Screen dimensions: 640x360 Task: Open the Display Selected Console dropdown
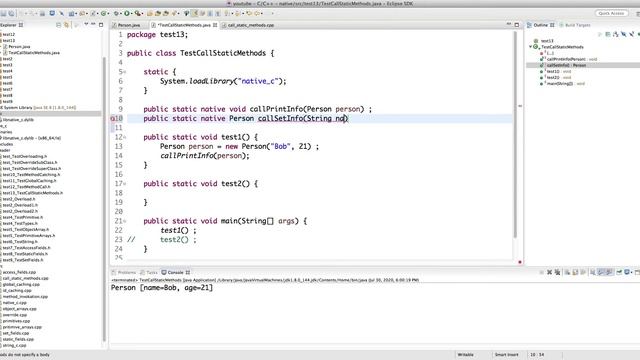[632, 272]
